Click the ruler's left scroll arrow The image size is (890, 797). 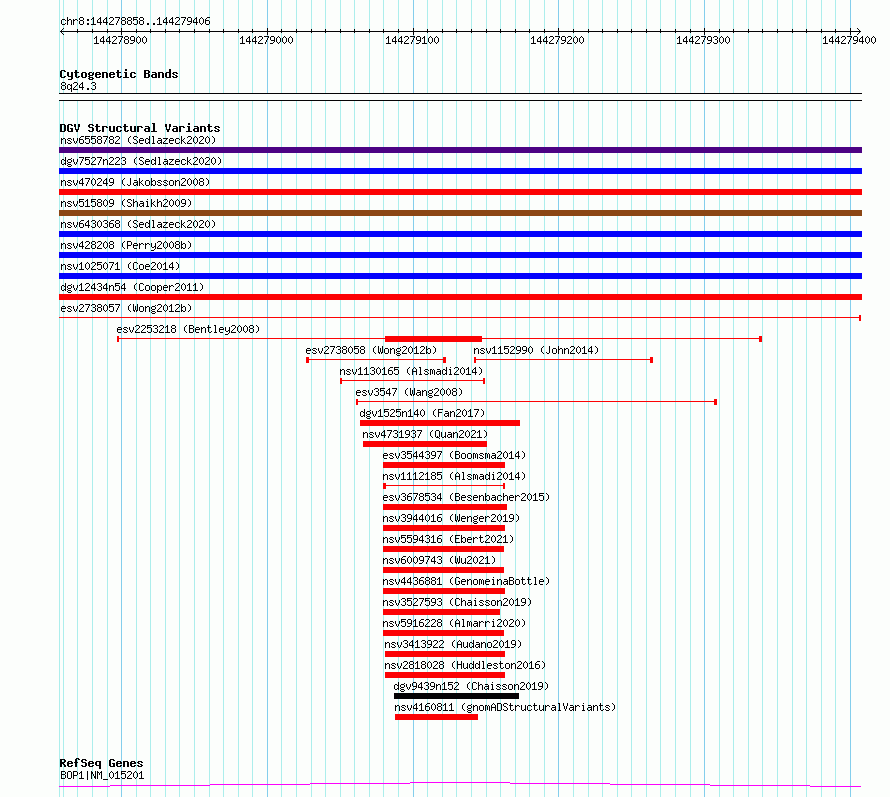pos(62,32)
